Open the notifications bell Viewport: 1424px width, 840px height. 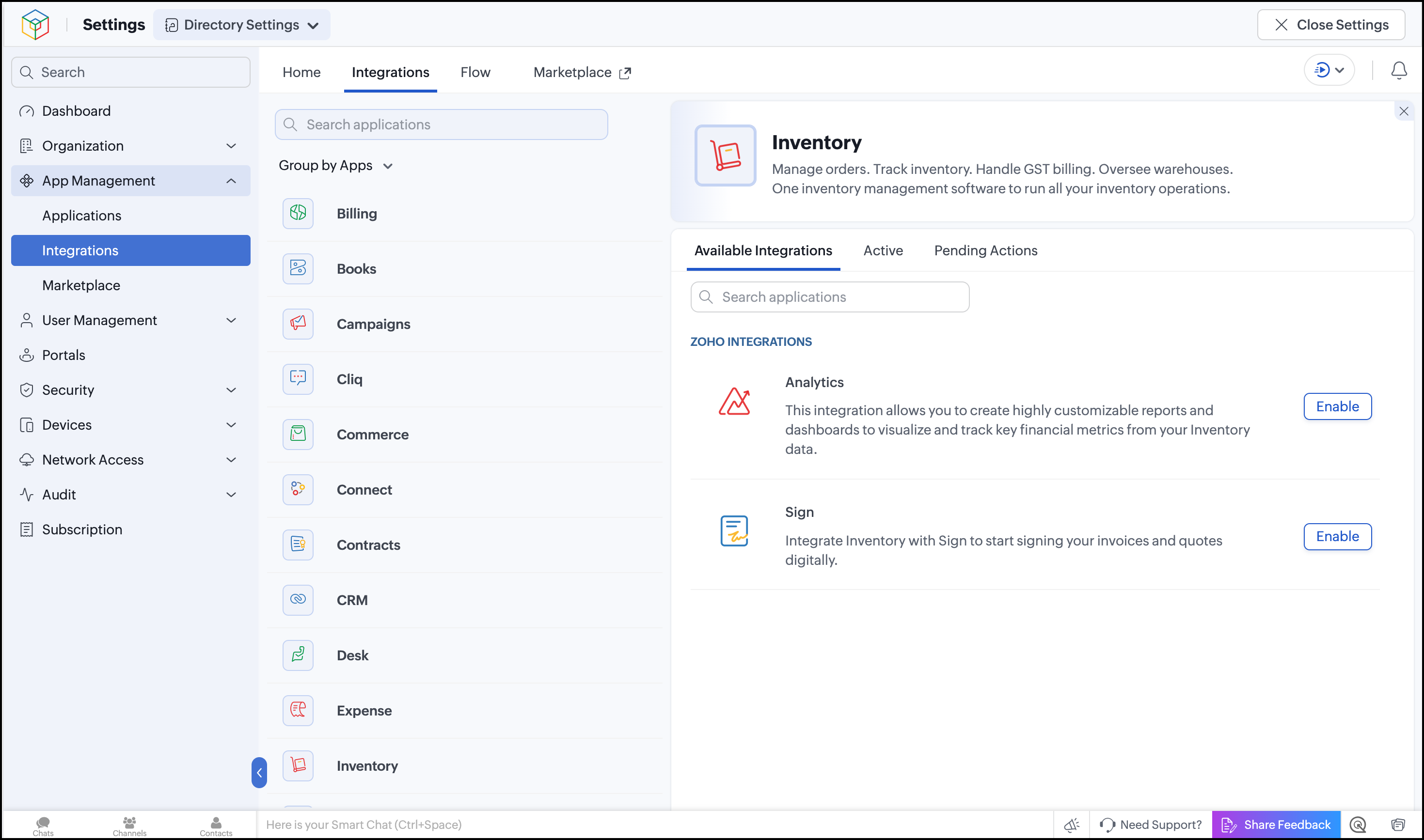[1398, 71]
